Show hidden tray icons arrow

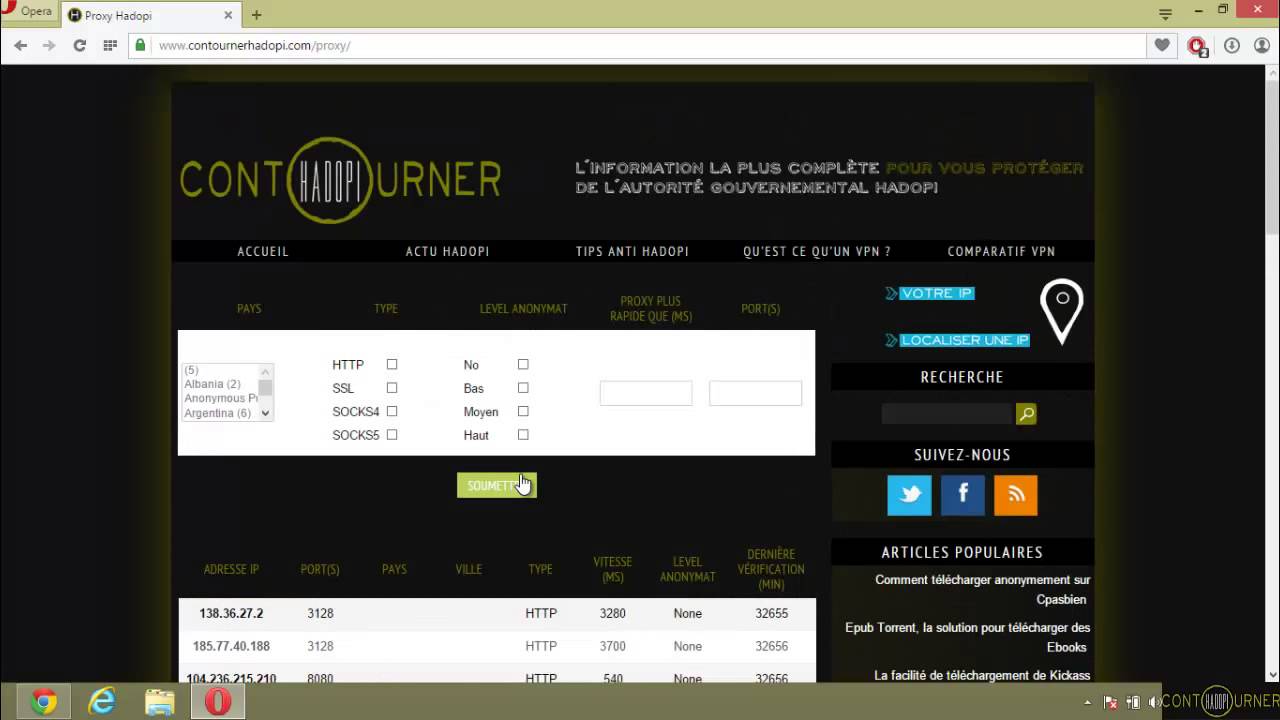[1088, 702]
